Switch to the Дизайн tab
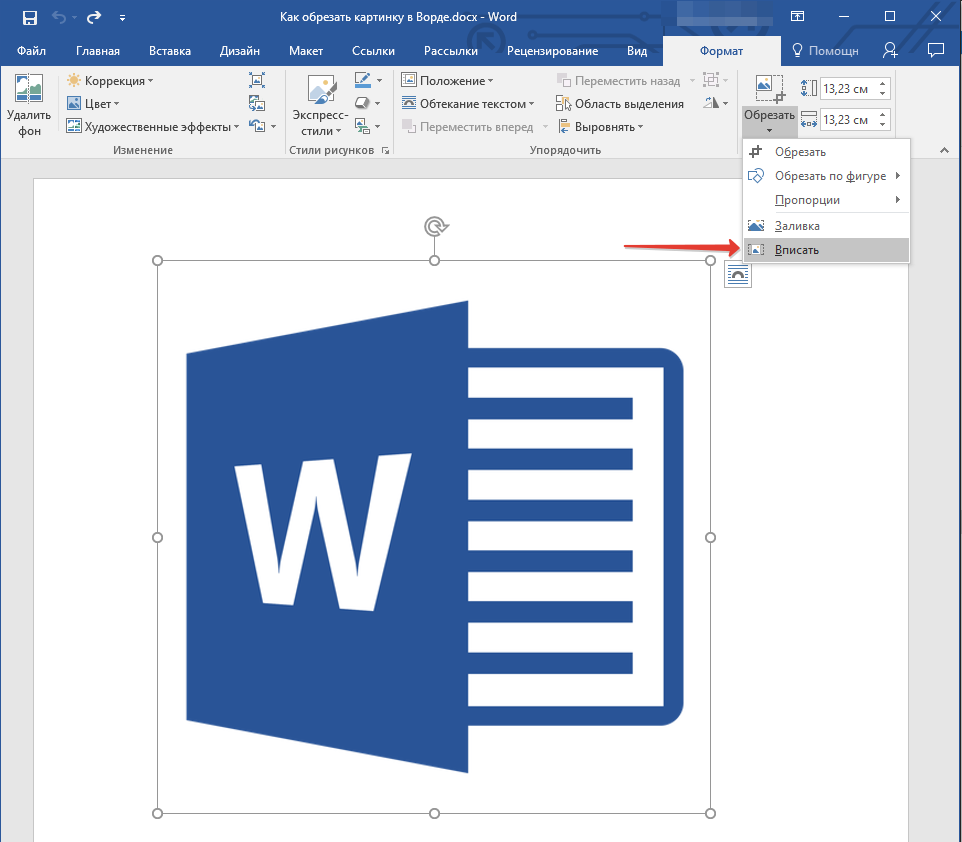Viewport: 962px width, 842px height. coord(239,51)
